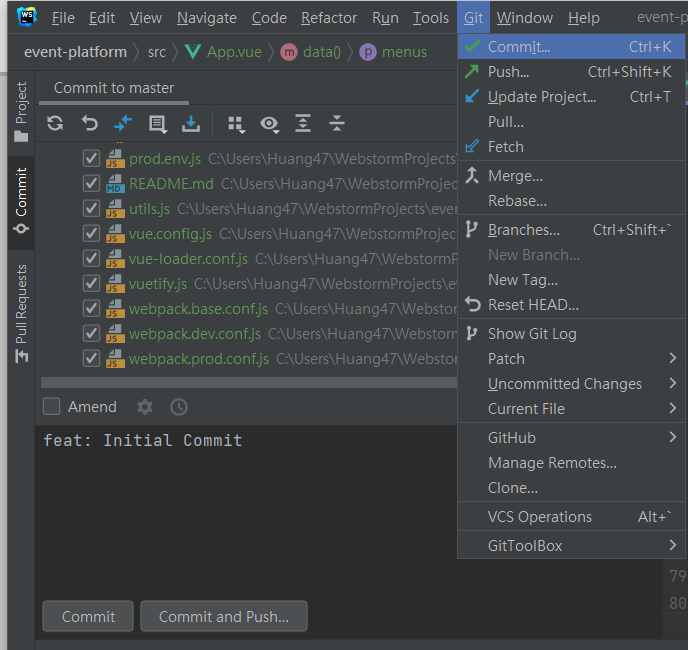
Task: Open the View Options eye icon
Action: coord(269,125)
